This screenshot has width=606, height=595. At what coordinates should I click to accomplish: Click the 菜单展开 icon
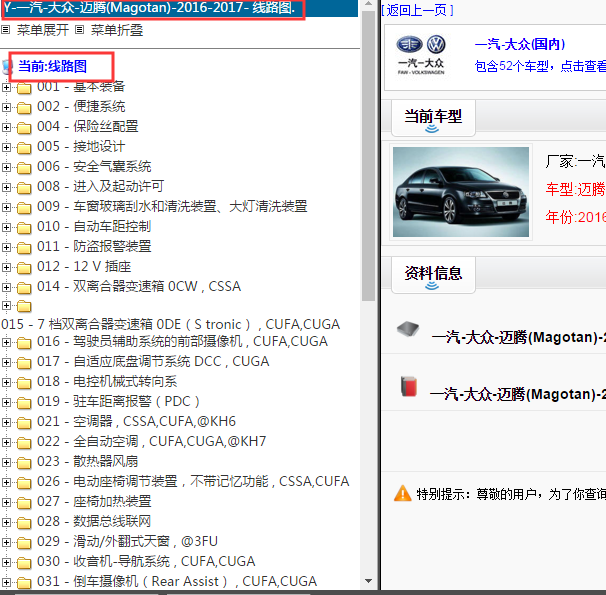point(5,30)
